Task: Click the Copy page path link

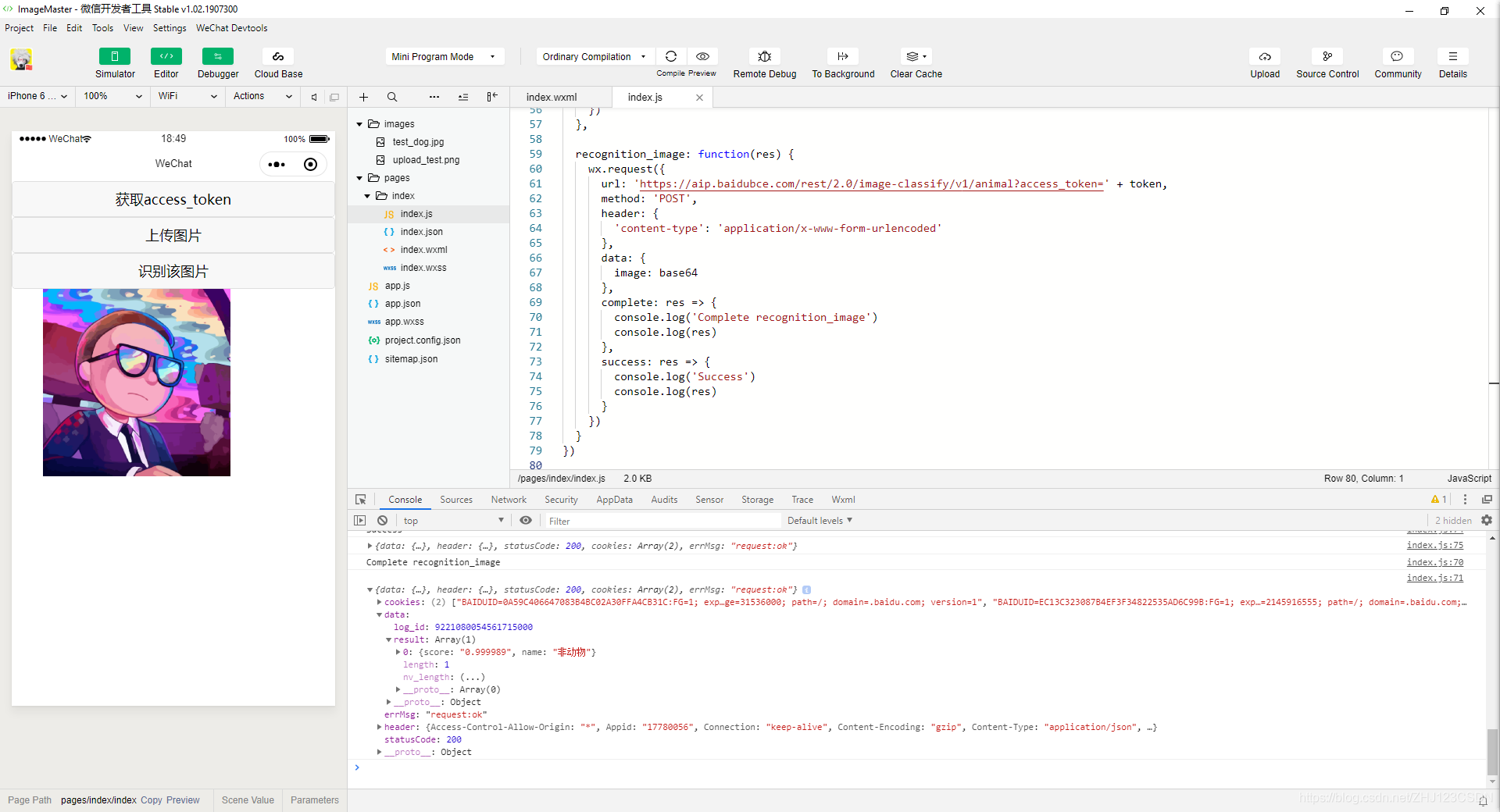Action: point(152,800)
